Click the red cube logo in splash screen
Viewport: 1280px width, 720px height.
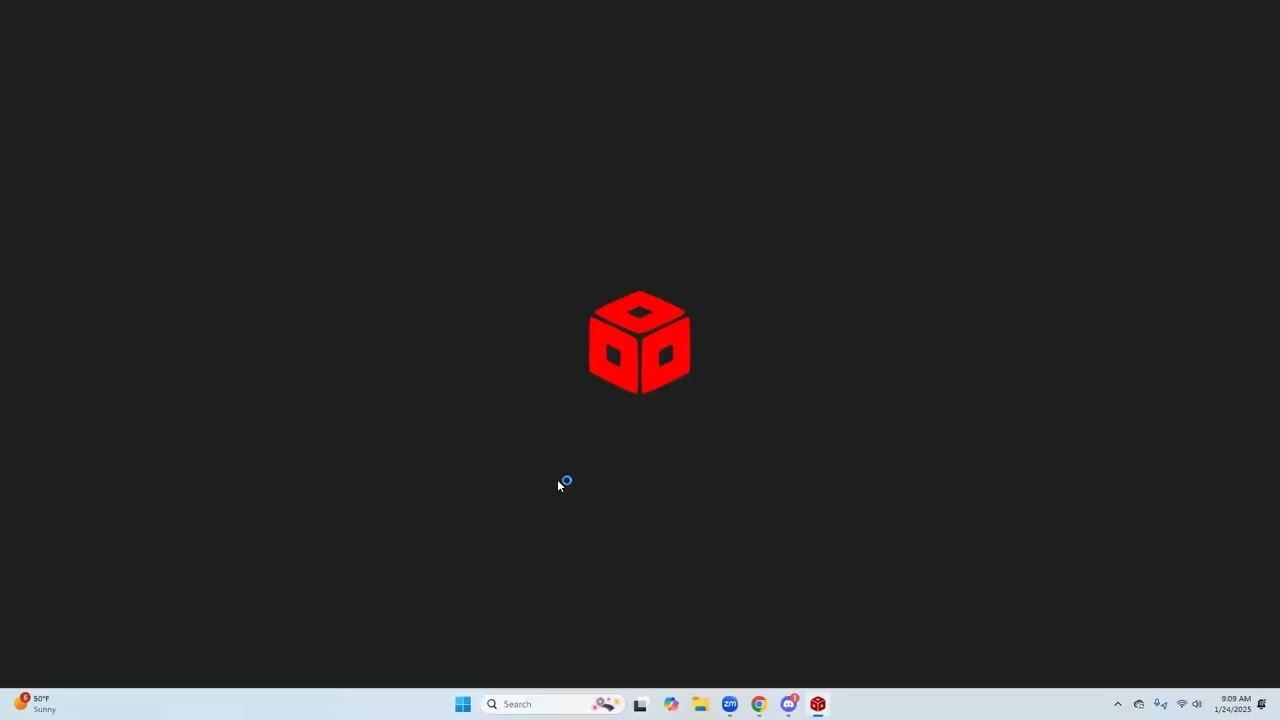(x=640, y=342)
